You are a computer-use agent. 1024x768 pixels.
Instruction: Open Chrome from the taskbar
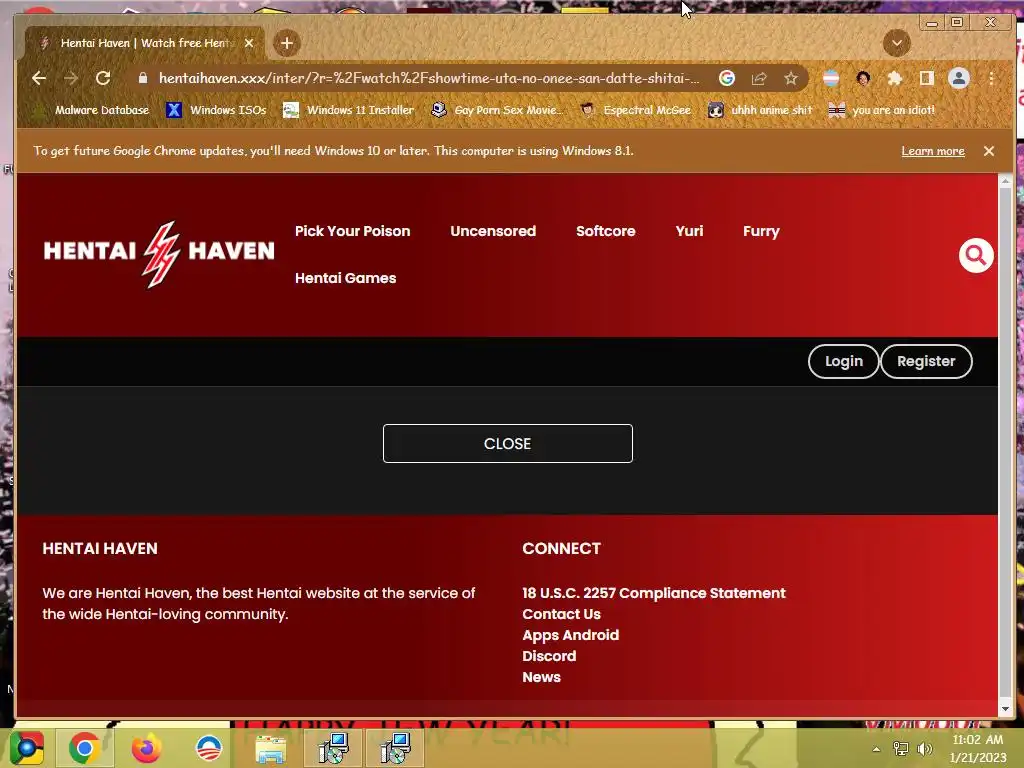pyautogui.click(x=84, y=748)
